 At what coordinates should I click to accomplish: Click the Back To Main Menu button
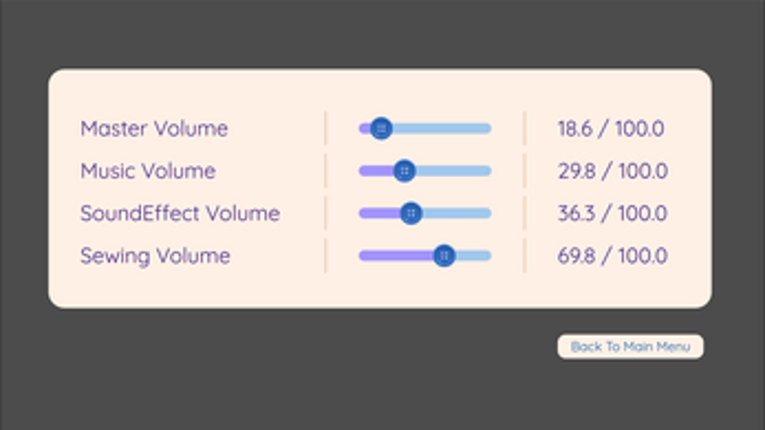click(630, 347)
